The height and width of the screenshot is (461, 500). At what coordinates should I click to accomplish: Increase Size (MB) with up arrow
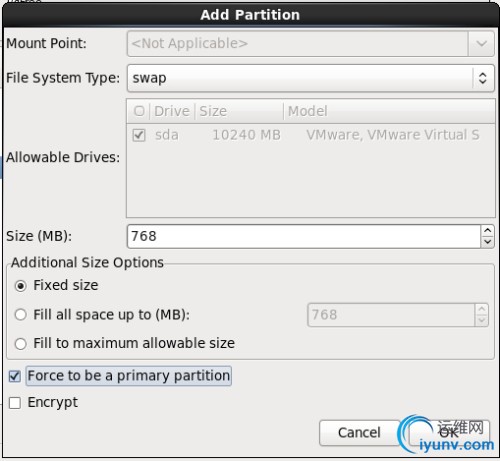[487, 231]
